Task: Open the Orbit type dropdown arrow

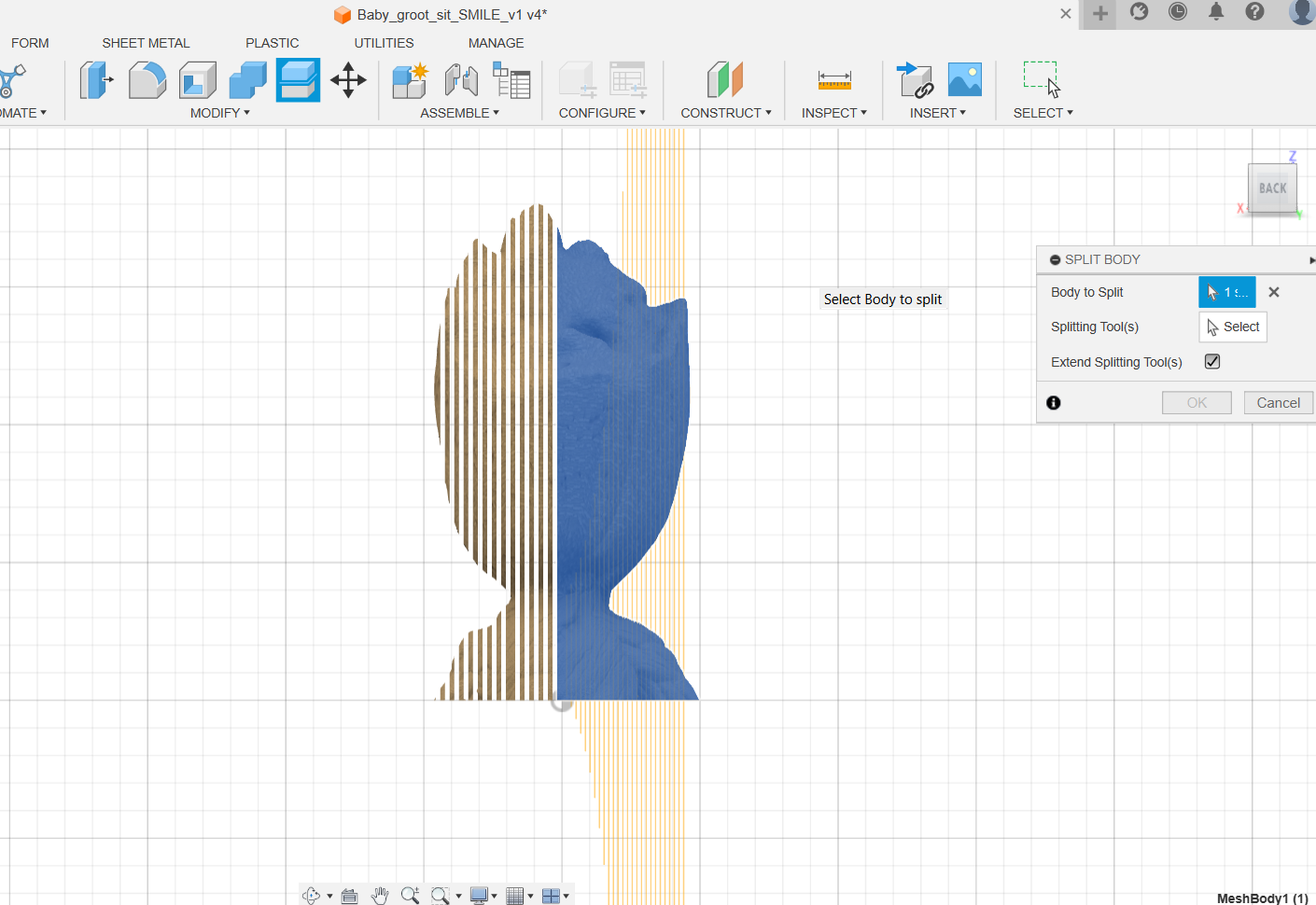Action: pos(329,897)
